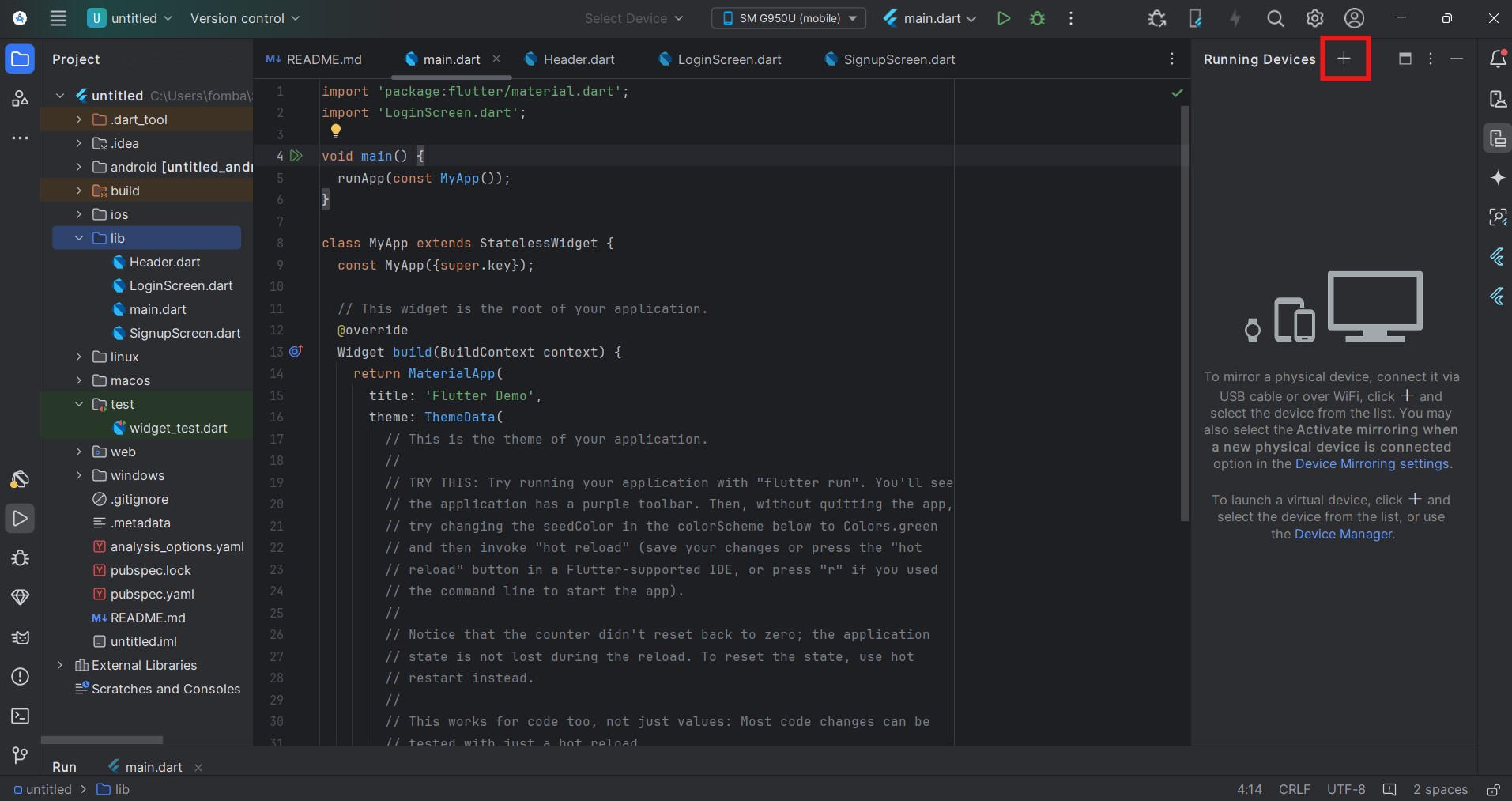Open the Terminal tool window

pos(20,716)
